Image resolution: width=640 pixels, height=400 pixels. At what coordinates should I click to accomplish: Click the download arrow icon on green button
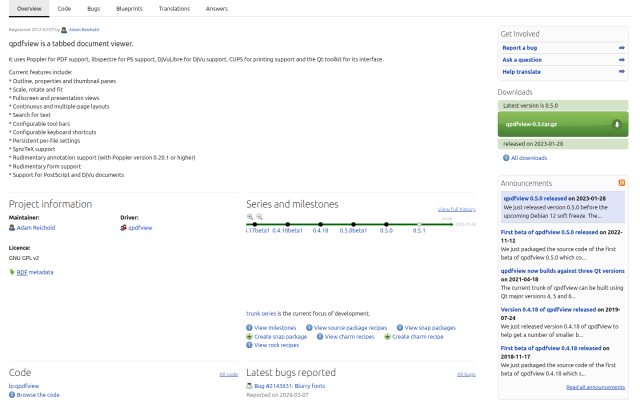pos(617,124)
